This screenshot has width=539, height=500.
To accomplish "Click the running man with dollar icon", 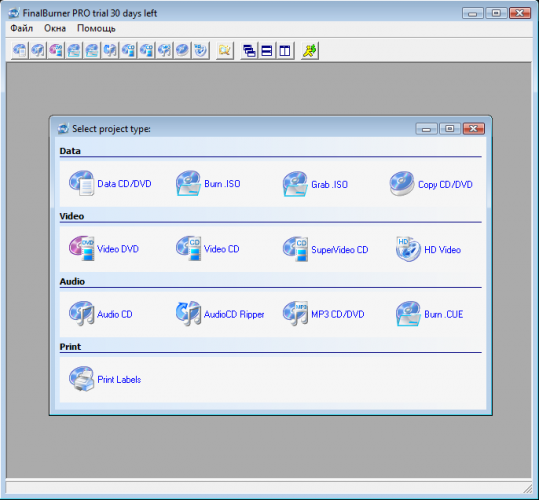I will click(x=310, y=51).
